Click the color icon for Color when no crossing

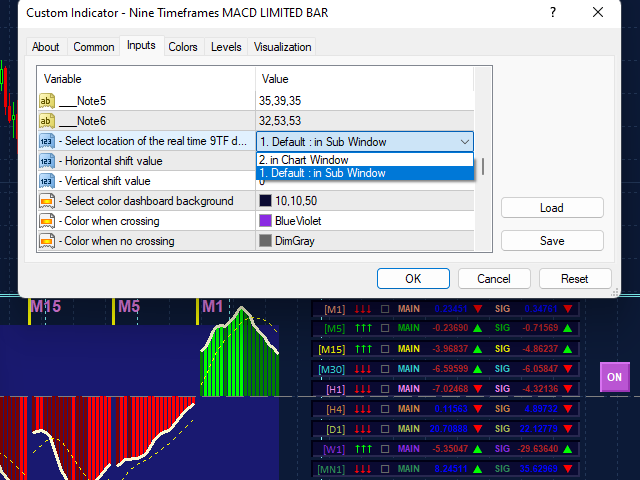(x=47, y=241)
